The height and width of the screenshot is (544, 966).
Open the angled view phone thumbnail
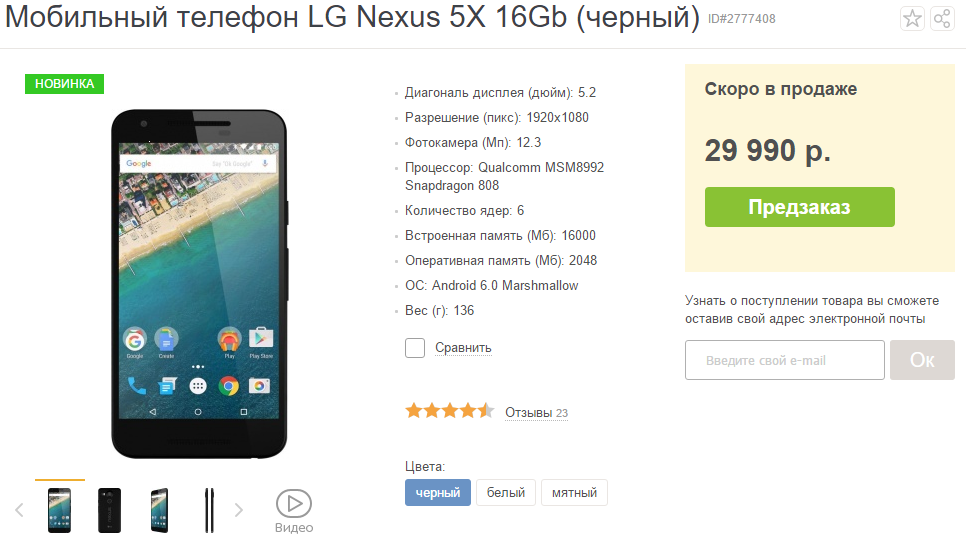tap(160, 510)
